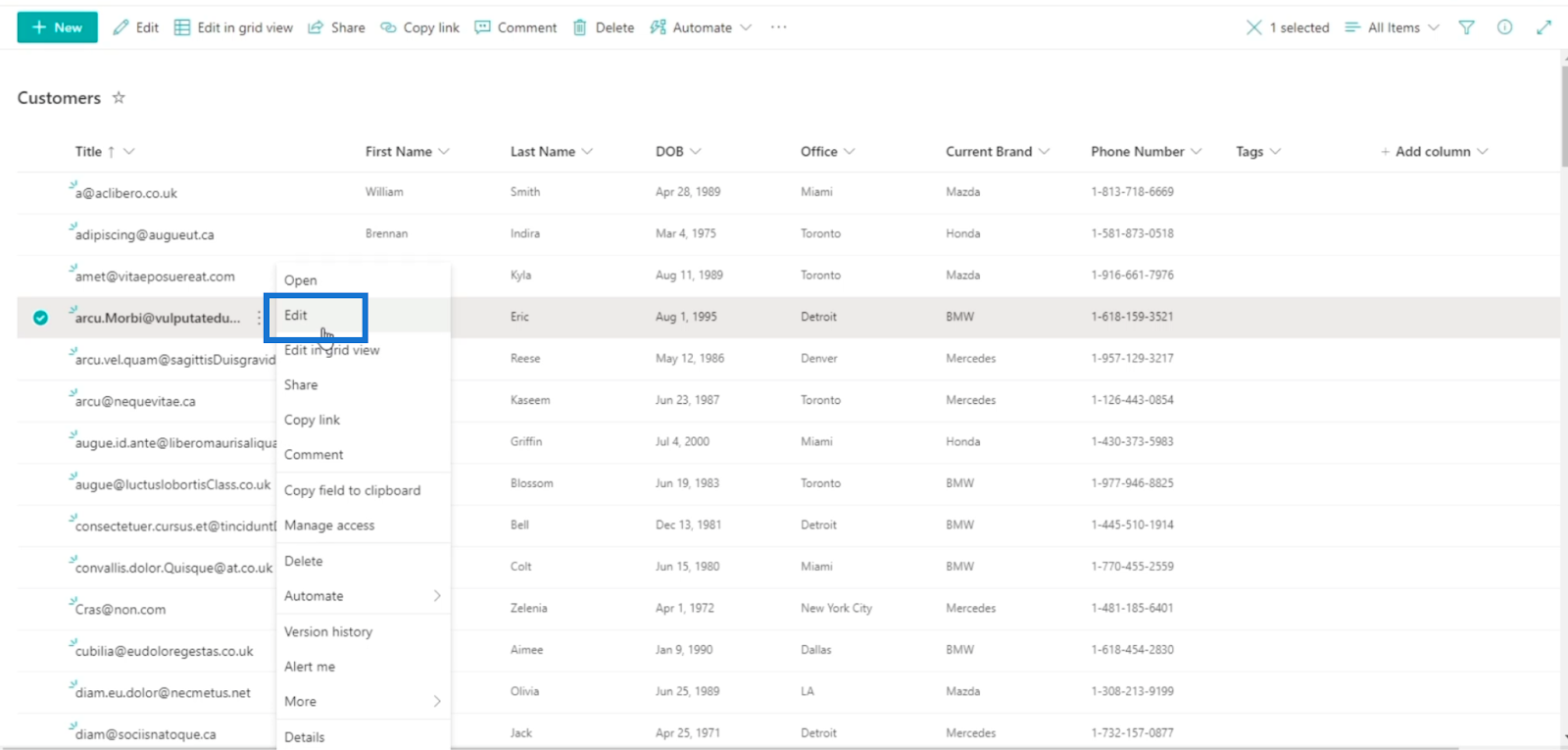The height and width of the screenshot is (750, 1568).
Task: Open the toolbar overflow ellipsis menu
Action: click(778, 27)
